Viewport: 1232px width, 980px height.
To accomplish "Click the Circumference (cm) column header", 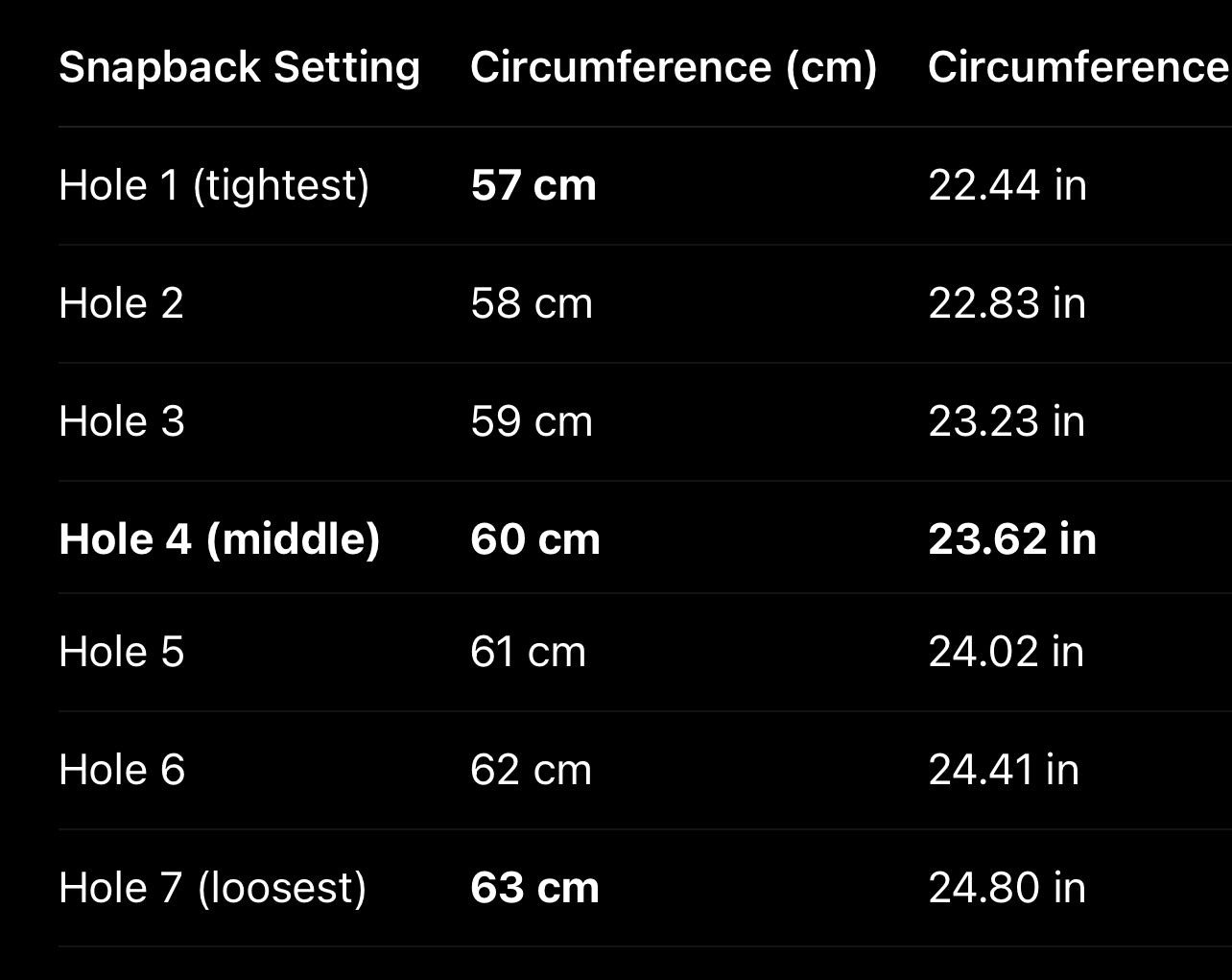I will (674, 68).
